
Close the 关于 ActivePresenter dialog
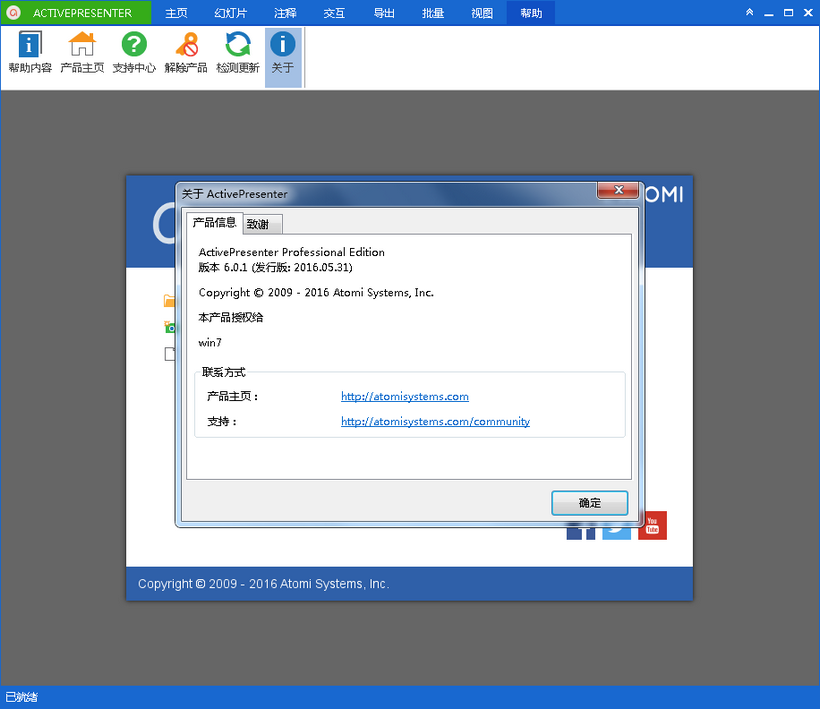click(618, 190)
